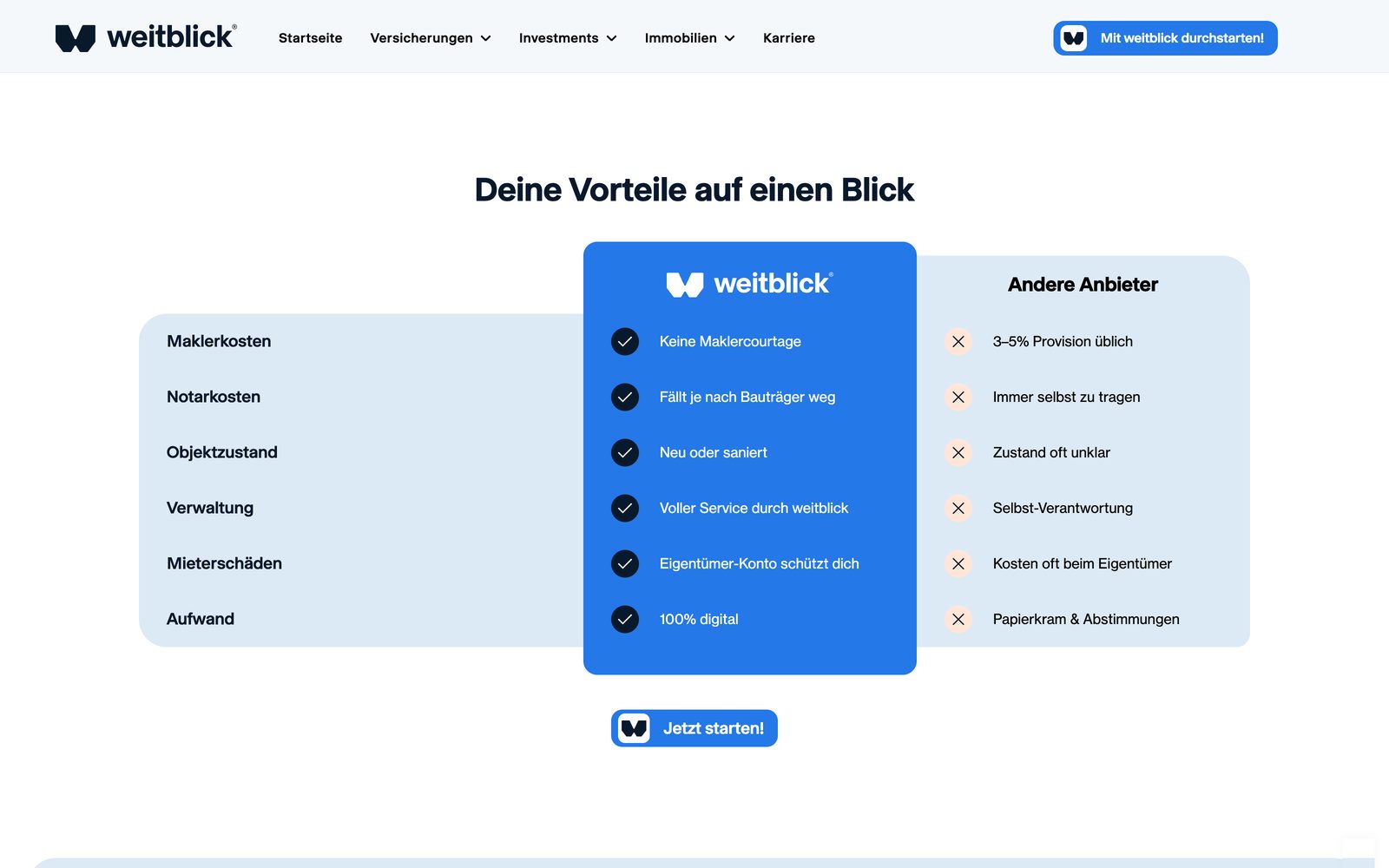Open the weitblick logo in the header
This screenshot has height=868, width=1389.
(x=146, y=37)
